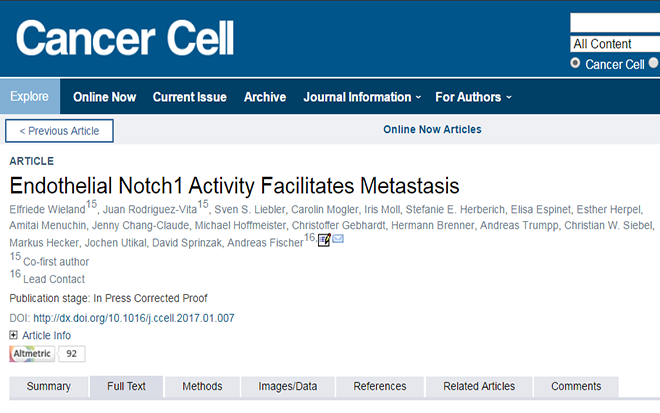Open the Altmetric score 92 box
Screen dimensions: 660x413
click(72, 354)
